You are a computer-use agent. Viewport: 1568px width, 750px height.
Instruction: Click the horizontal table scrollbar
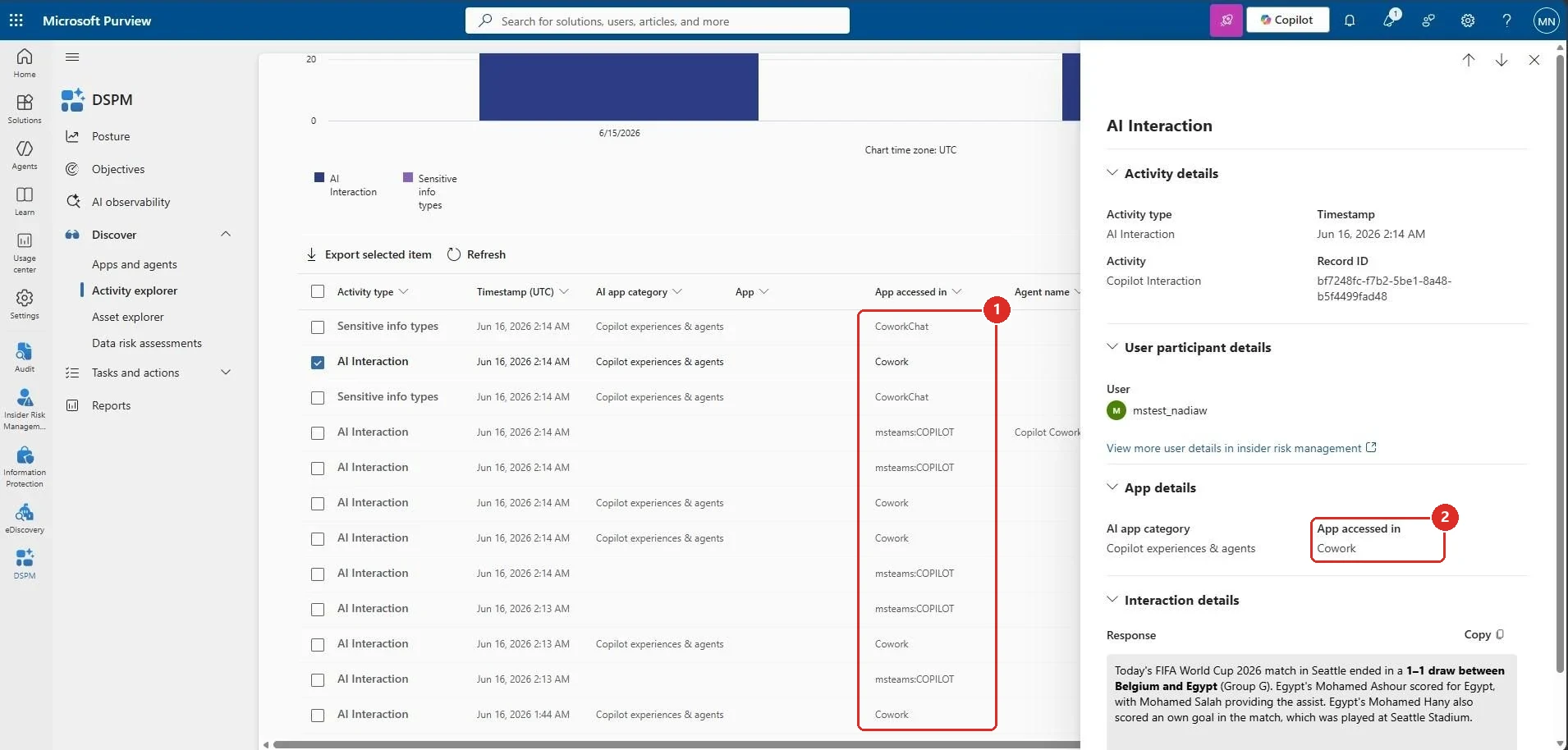click(676, 744)
